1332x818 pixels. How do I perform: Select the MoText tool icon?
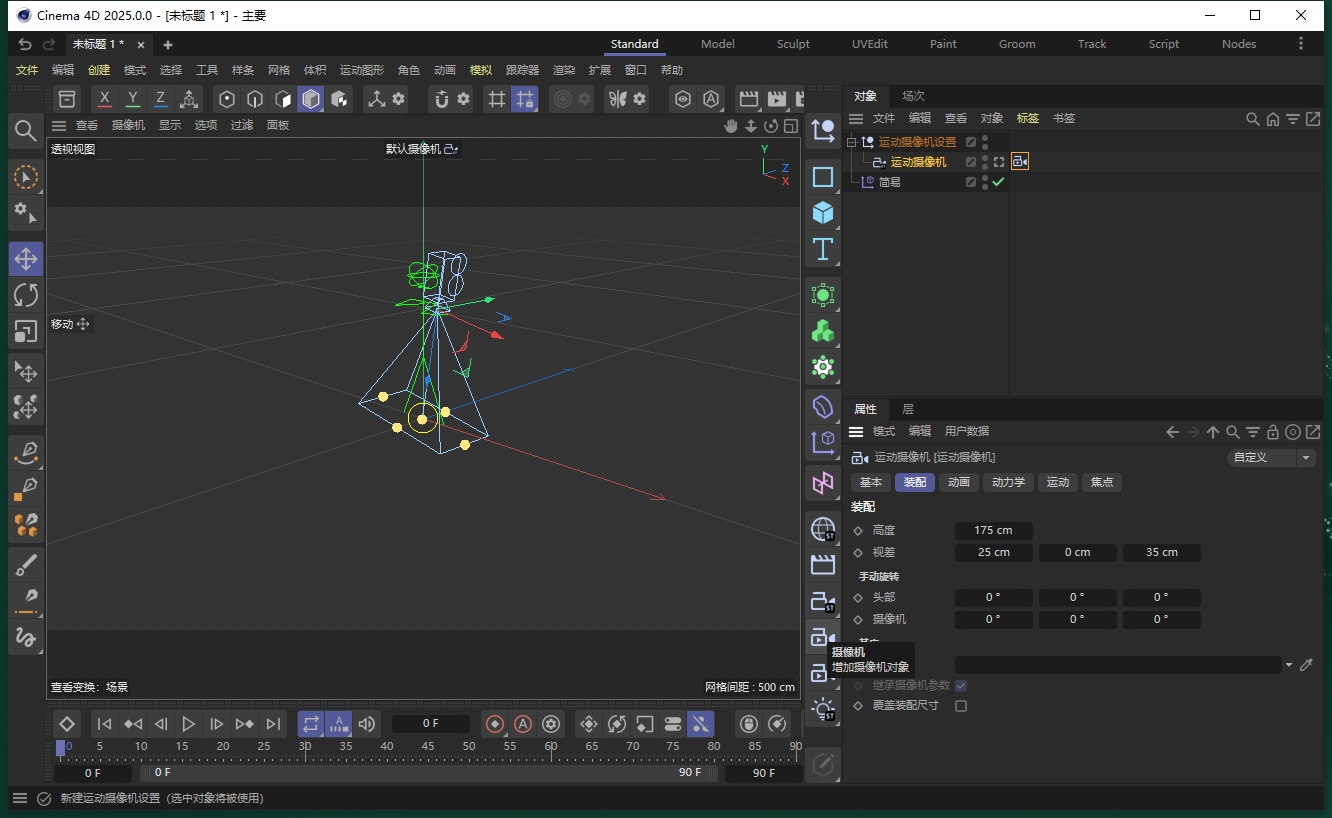coord(822,250)
